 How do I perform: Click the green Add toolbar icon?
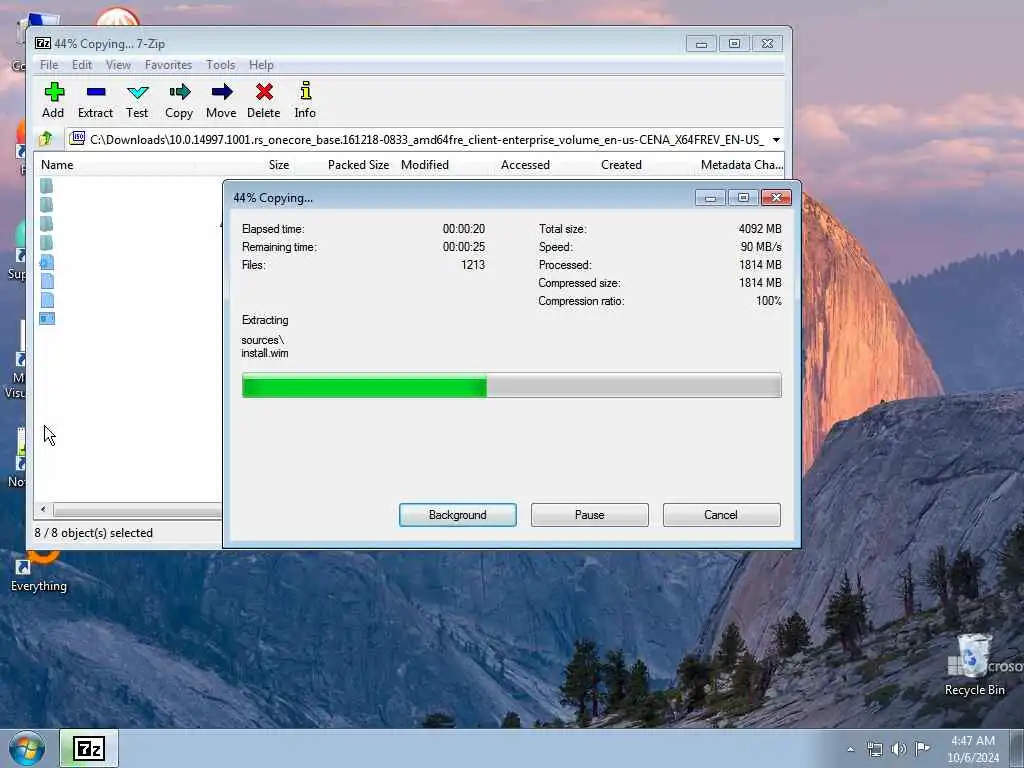[x=54, y=92]
